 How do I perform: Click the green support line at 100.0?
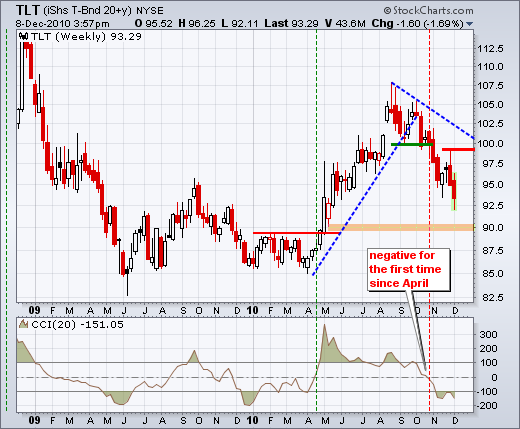coord(412,144)
